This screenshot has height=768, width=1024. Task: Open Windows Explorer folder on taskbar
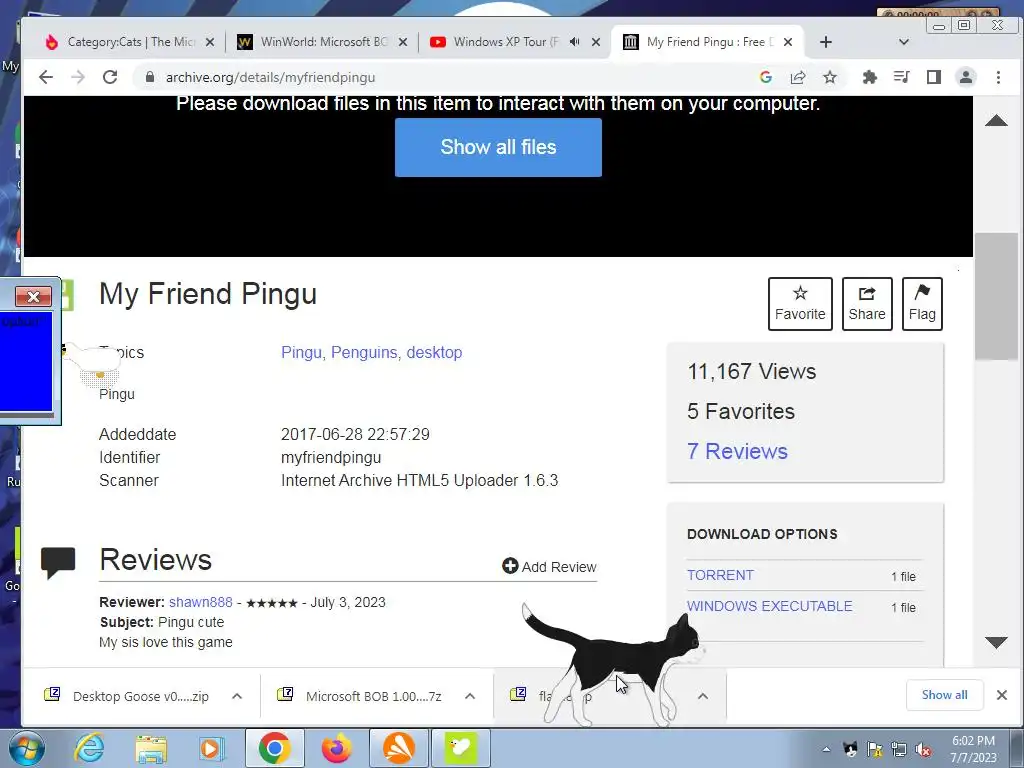[152, 748]
